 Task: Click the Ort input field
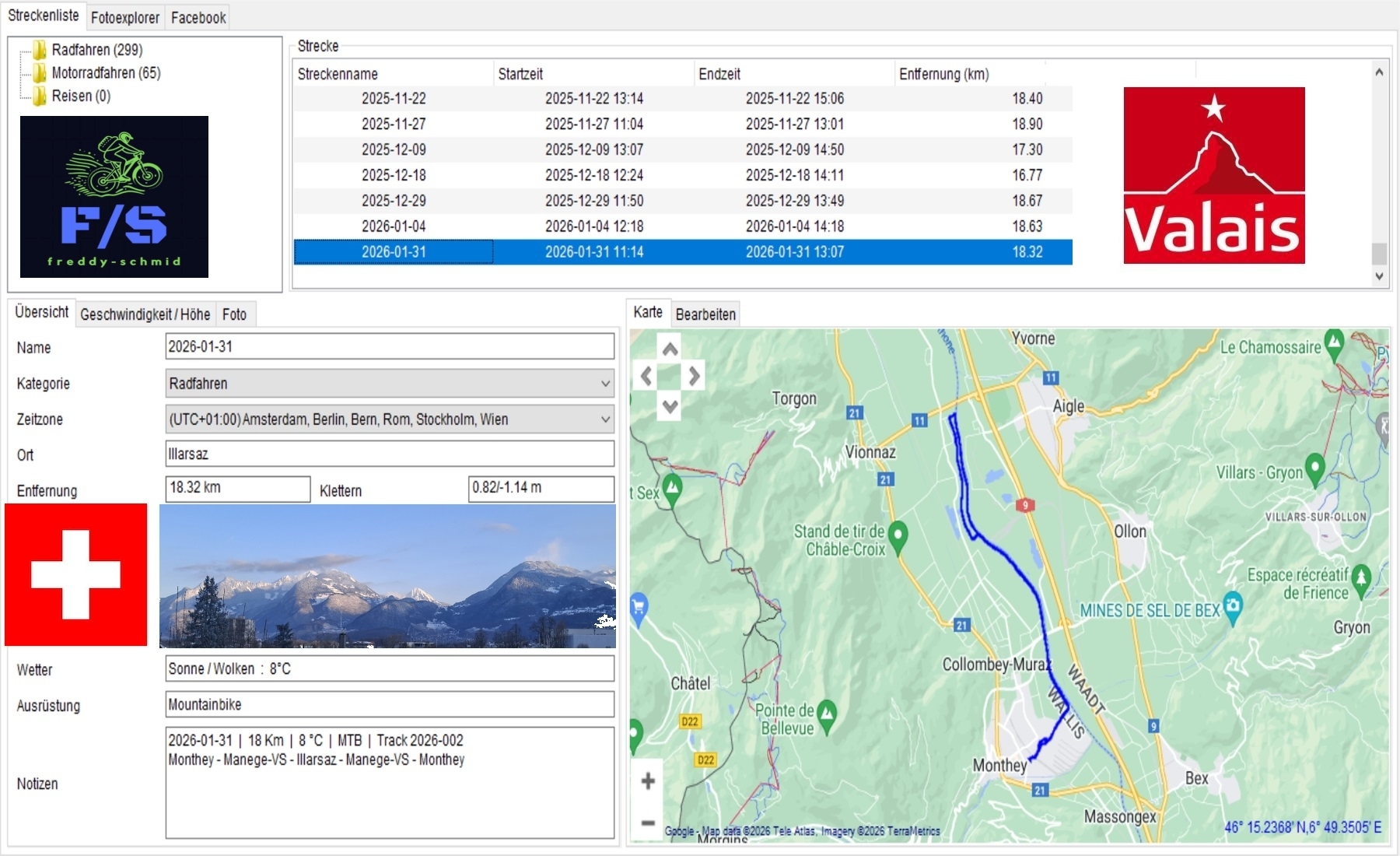(x=390, y=454)
